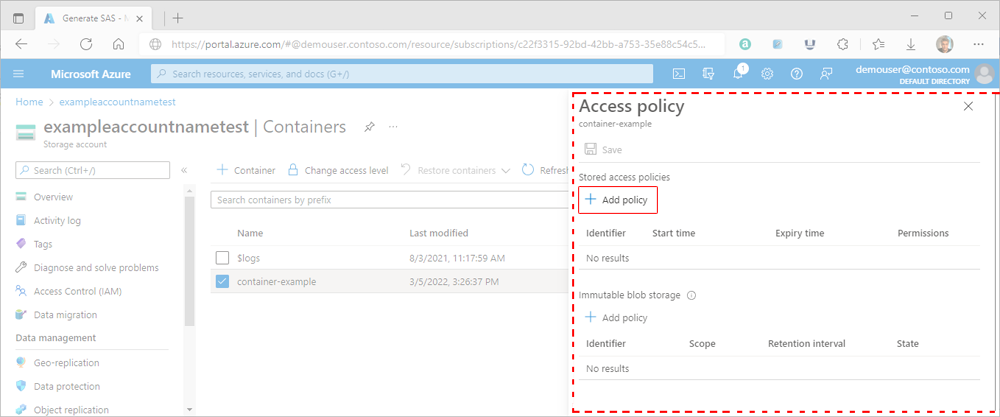Screen dimensions: 1000x417
Task: Open Overview in the left menu
Action: coord(53,197)
